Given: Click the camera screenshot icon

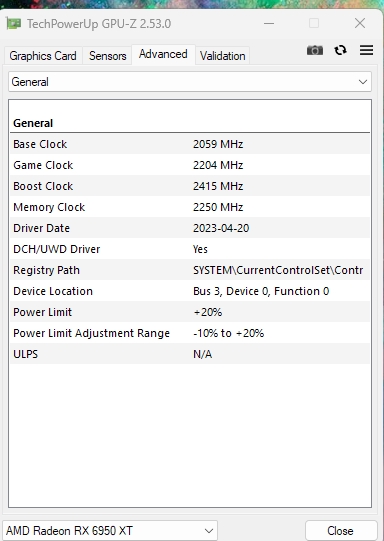Looking at the screenshot, I should [315, 50].
